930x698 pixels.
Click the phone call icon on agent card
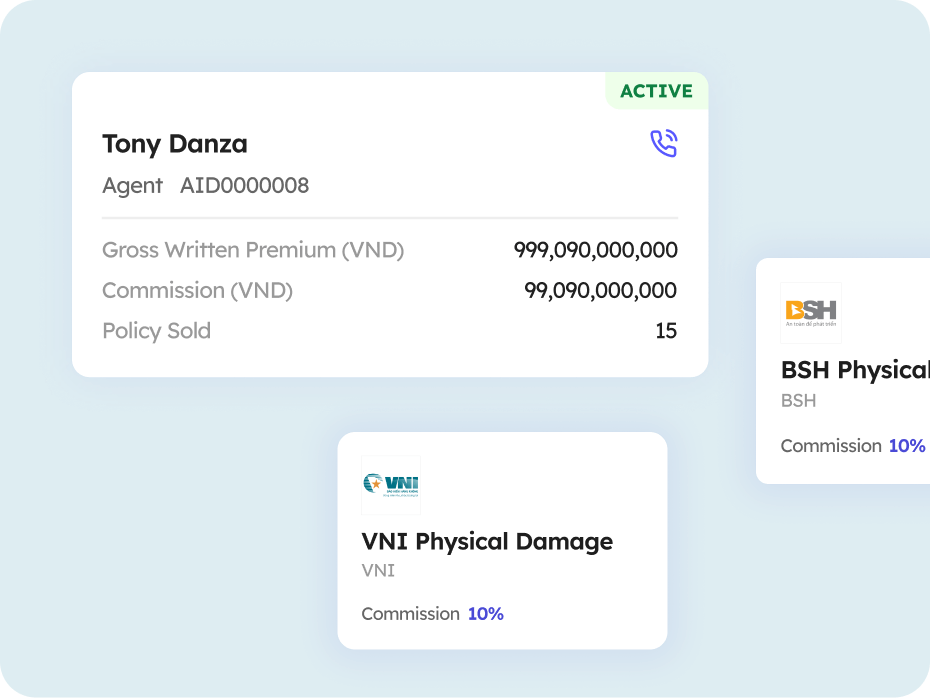(x=663, y=144)
